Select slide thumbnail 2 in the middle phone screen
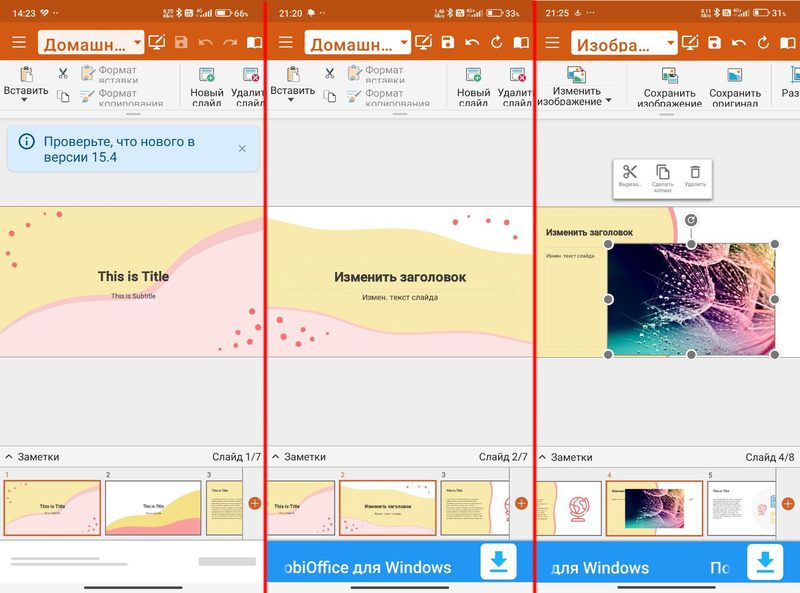Viewport: 800px width, 593px height. click(388, 508)
